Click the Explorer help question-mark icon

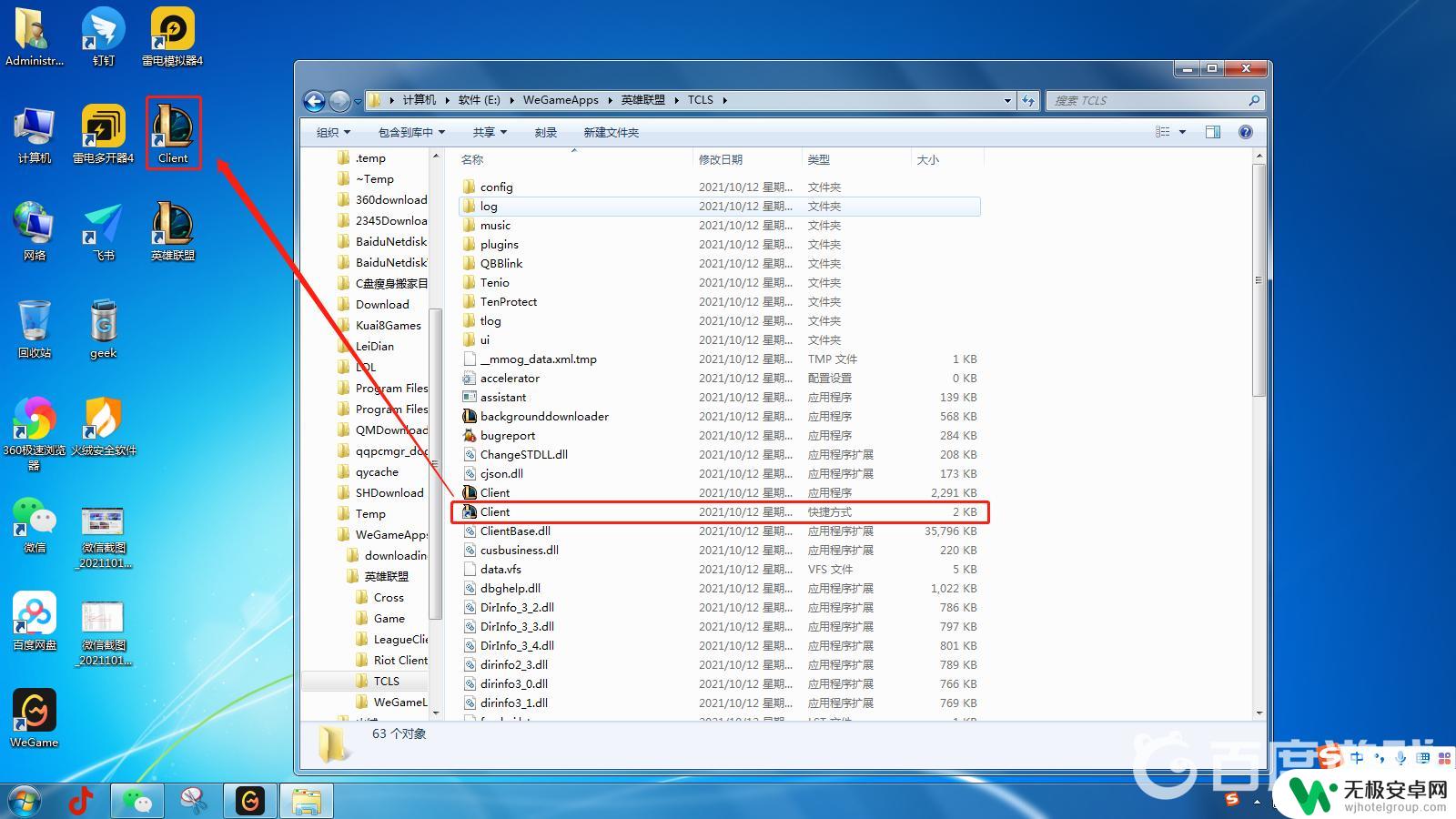(x=1246, y=132)
